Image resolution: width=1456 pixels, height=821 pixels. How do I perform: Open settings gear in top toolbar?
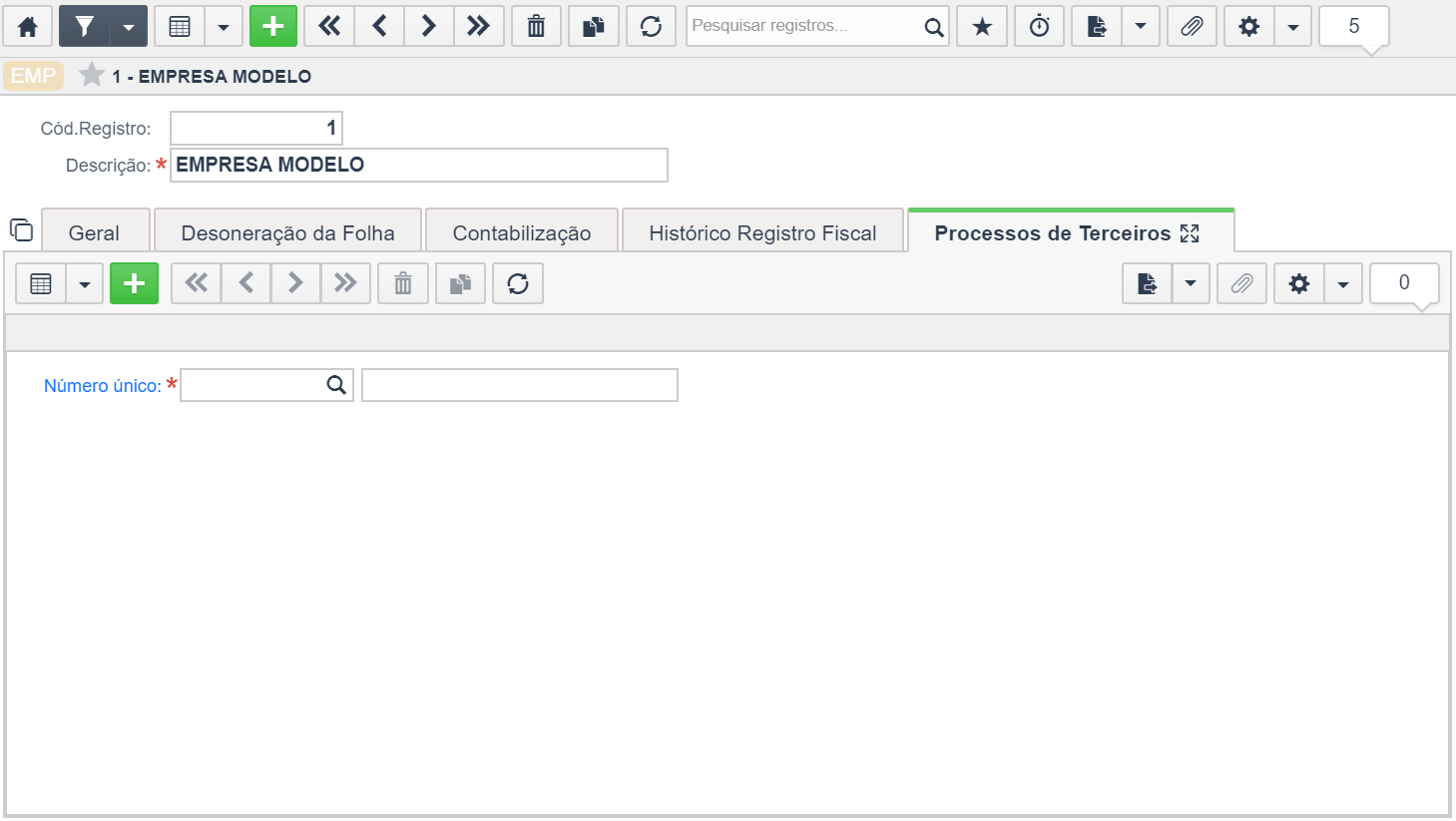(x=1249, y=27)
